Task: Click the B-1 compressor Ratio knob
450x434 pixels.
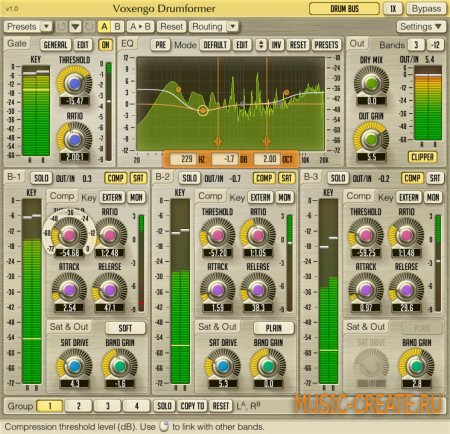Action: point(110,235)
